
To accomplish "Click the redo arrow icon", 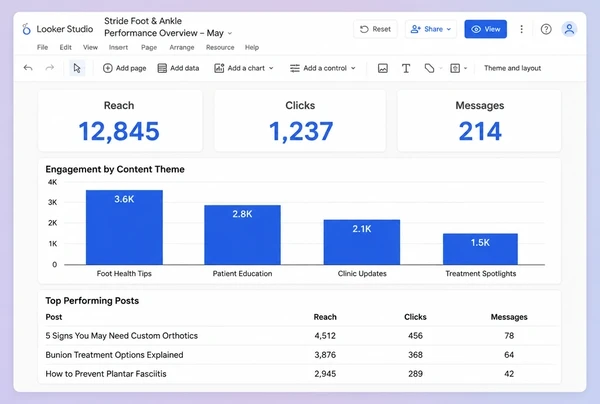I will tap(50, 68).
